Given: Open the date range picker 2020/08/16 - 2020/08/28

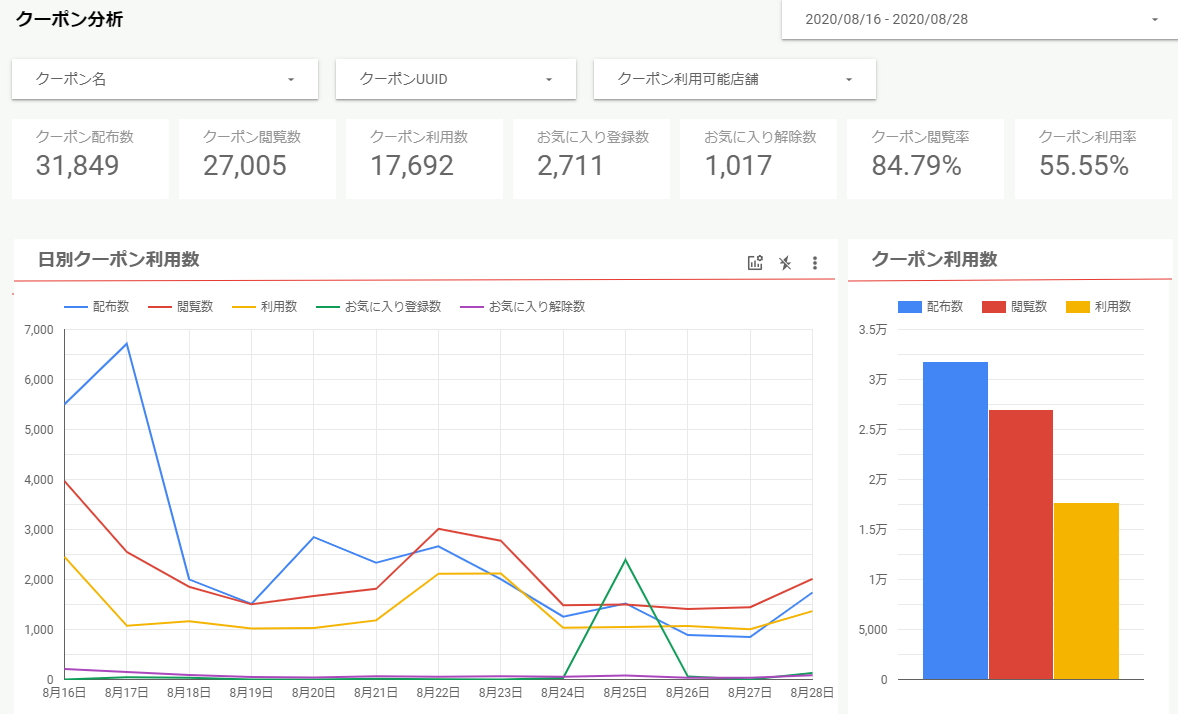Looking at the screenshot, I should pos(980,19).
